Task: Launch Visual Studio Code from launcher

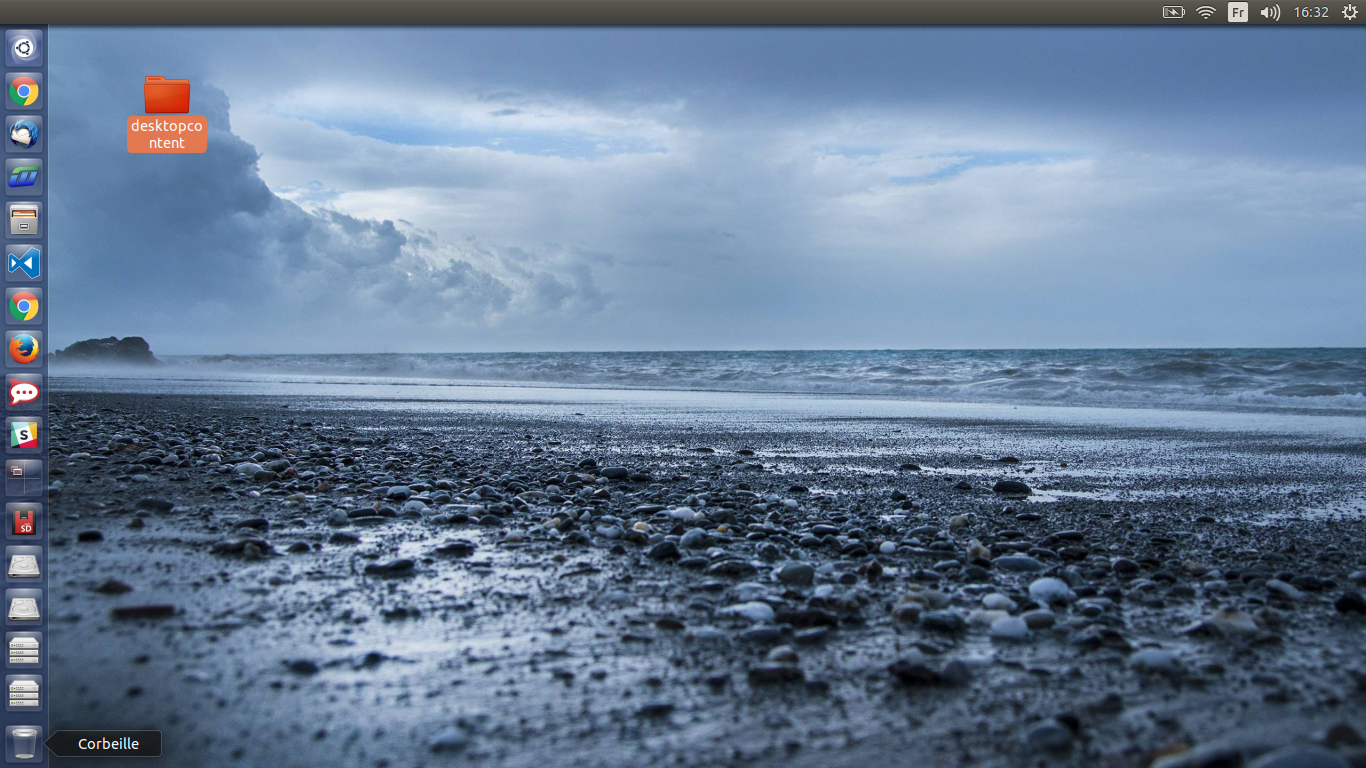Action: [x=24, y=263]
